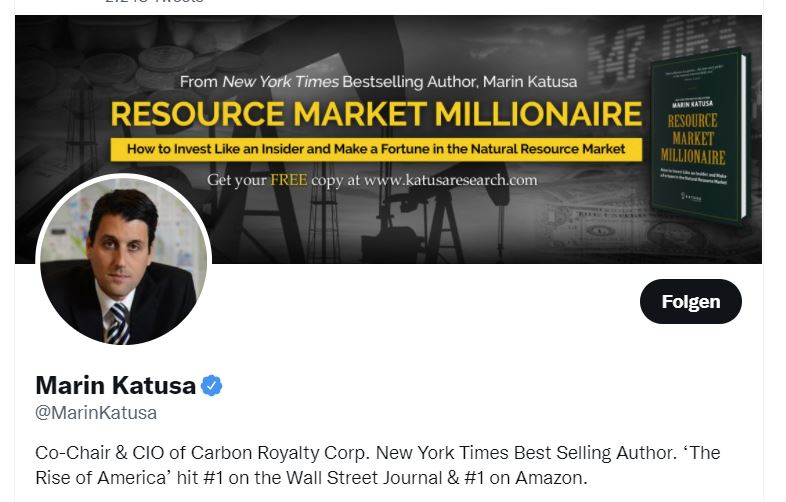Click the yellow "How to Invest" subtitle strip

376,149
